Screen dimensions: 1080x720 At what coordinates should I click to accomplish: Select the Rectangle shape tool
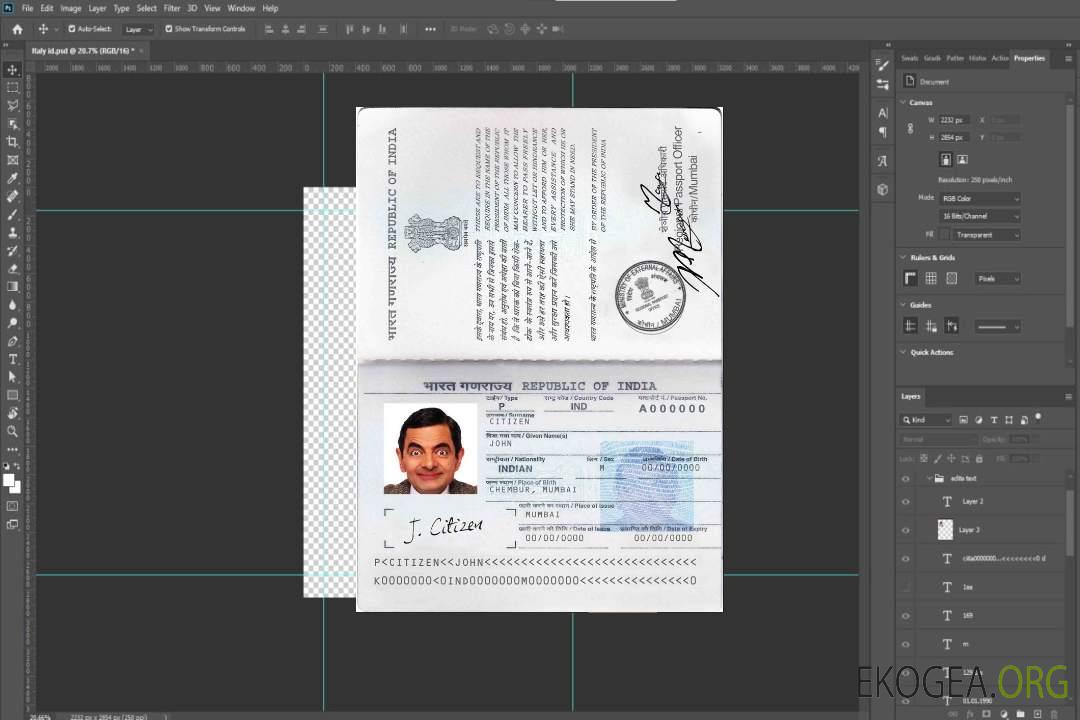[12, 395]
